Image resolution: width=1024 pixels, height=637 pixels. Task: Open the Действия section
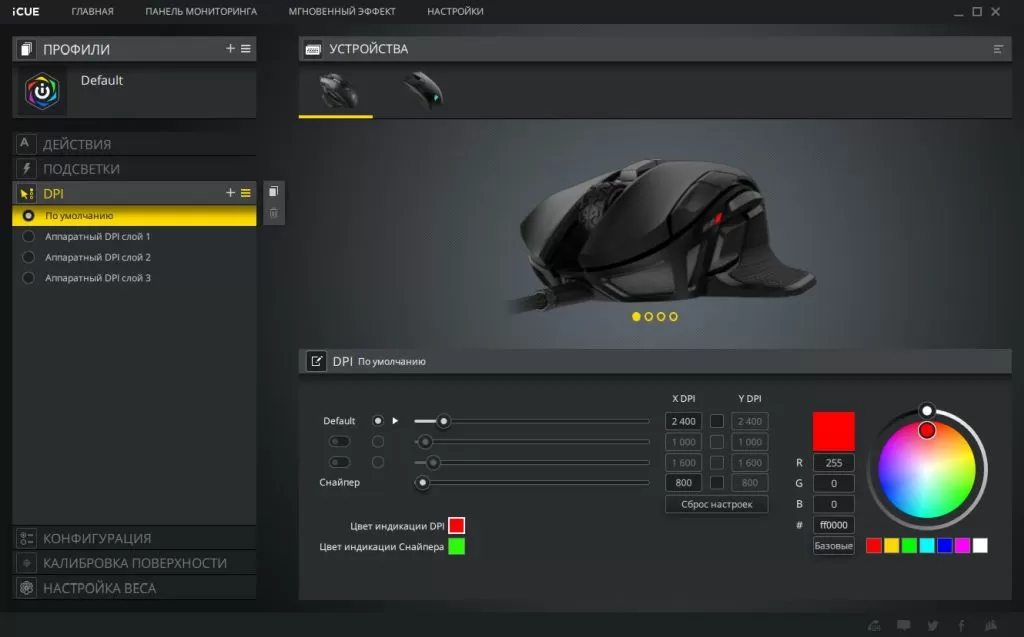[135, 144]
